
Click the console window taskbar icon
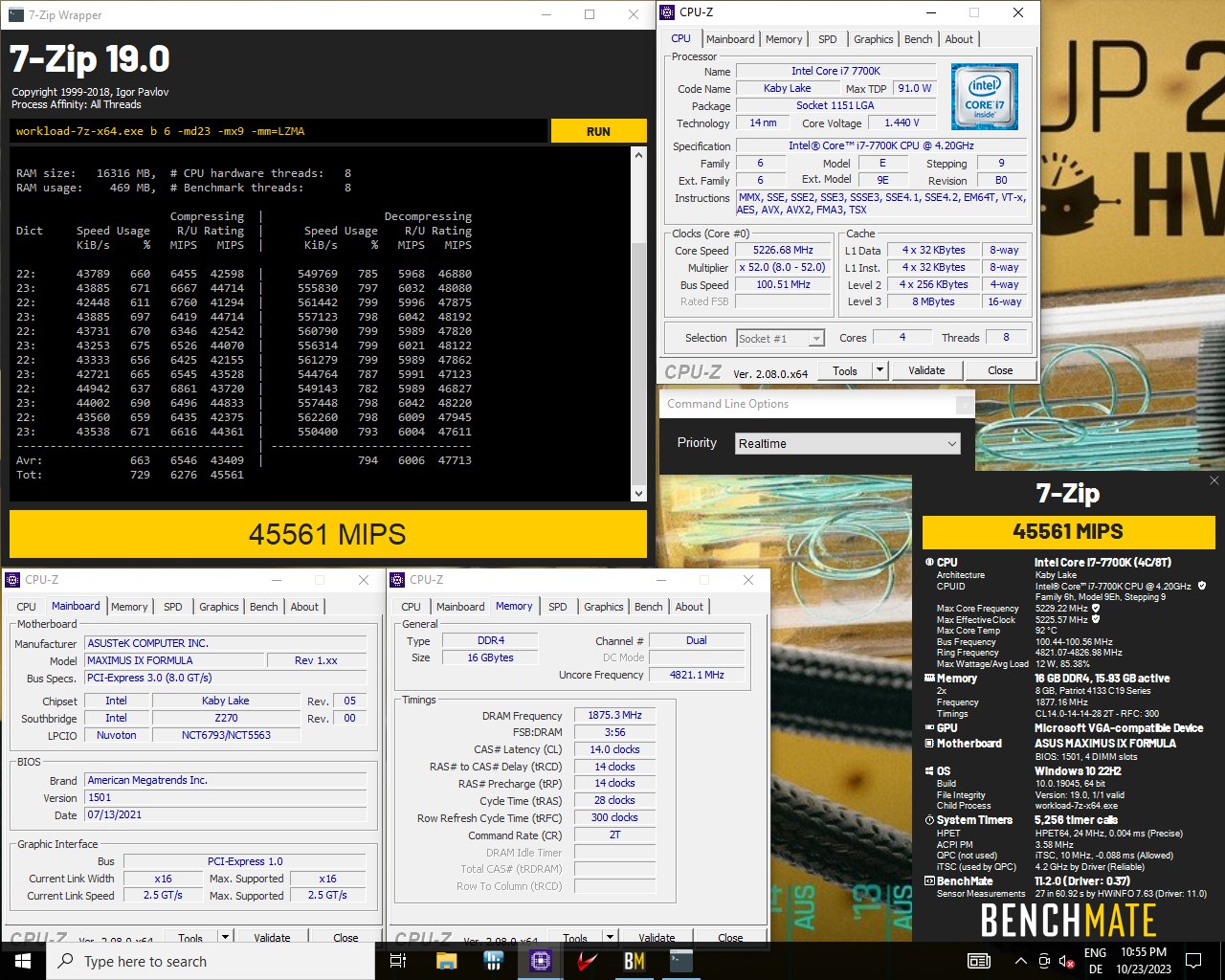(x=681, y=961)
